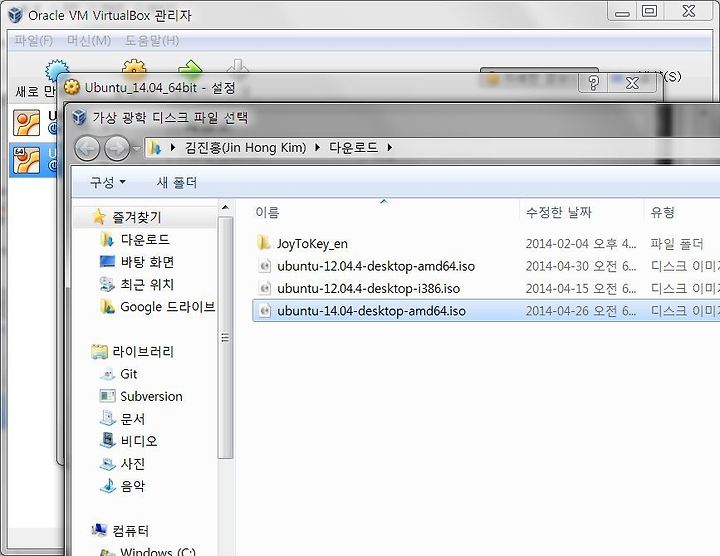Image resolution: width=720 pixels, height=556 pixels.
Task: Click the 즐겨찾기 star icon
Action: point(99,216)
